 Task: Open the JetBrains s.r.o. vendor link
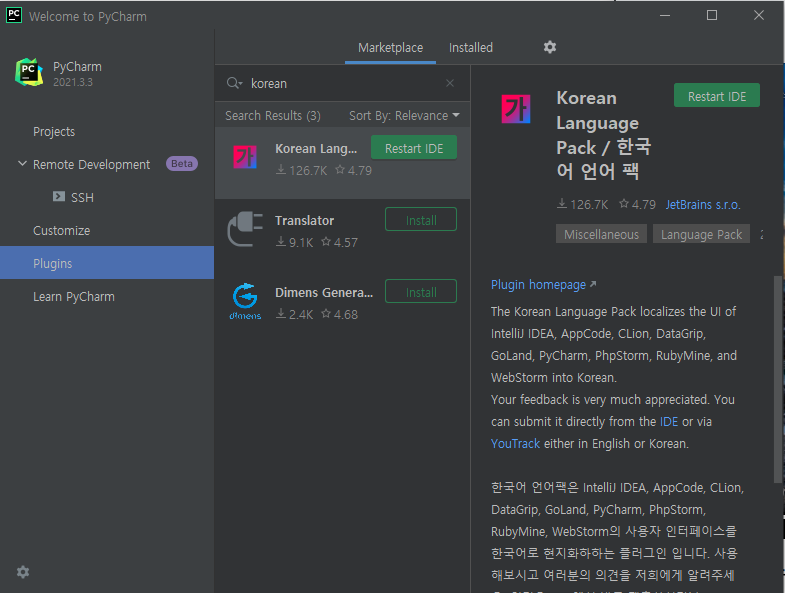[x=703, y=204]
